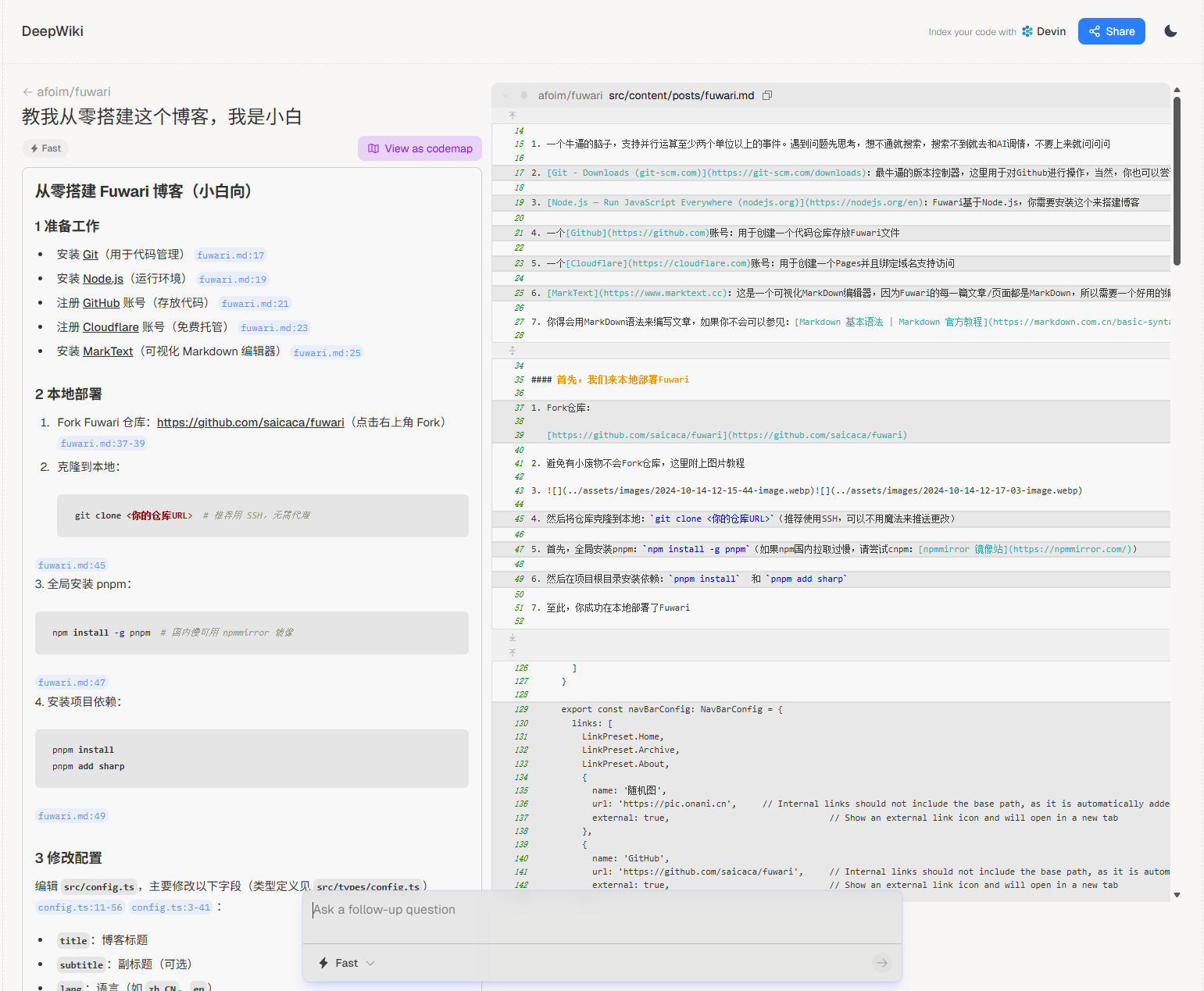This screenshot has width=1204, height=991.
Task: Click the DeepWiki logo
Action: click(x=52, y=31)
